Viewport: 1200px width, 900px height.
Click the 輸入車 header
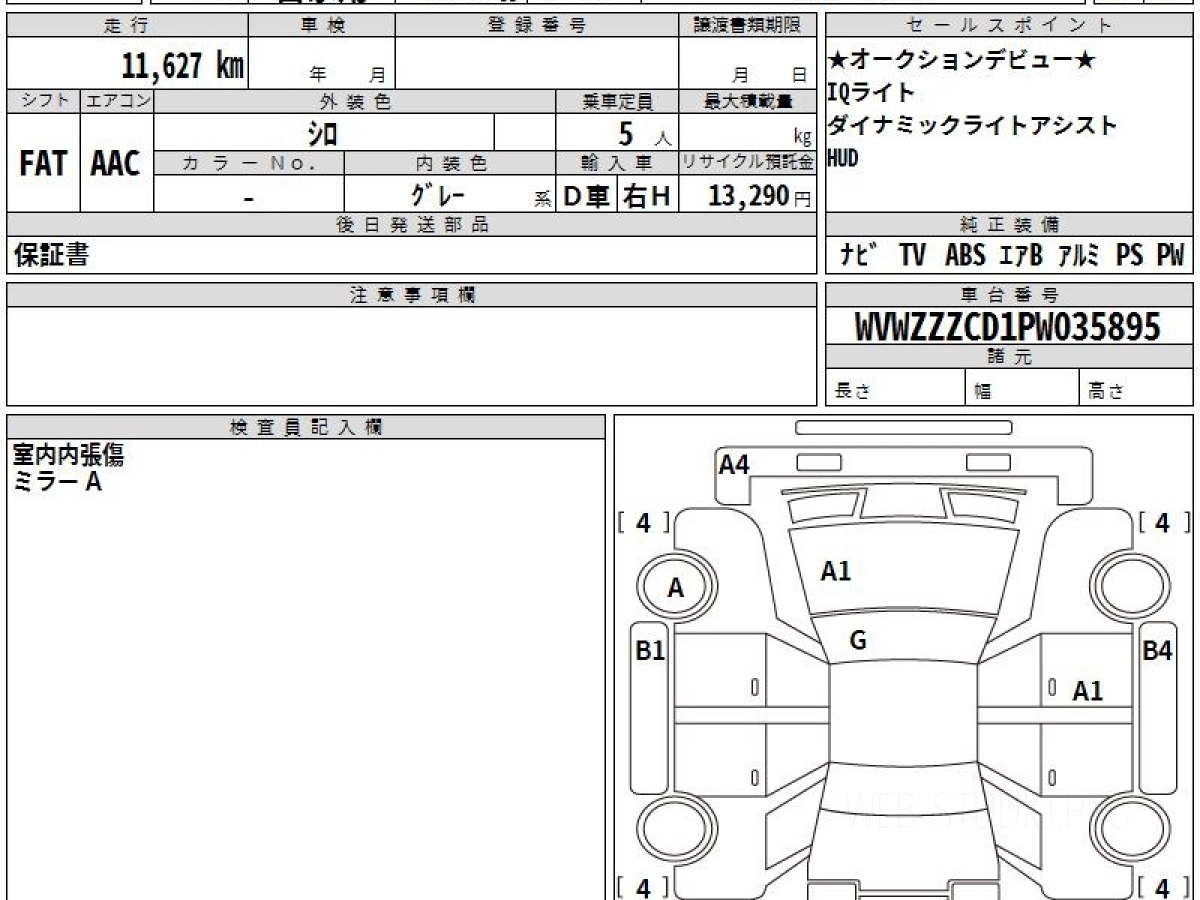[617, 163]
